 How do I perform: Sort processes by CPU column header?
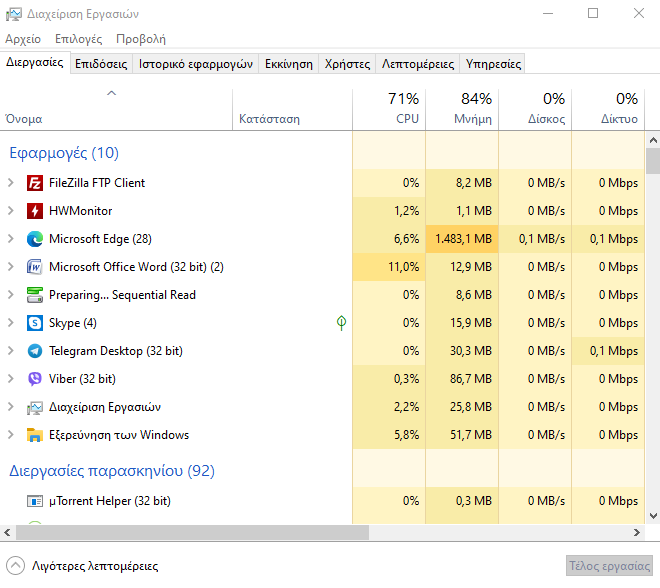389,109
